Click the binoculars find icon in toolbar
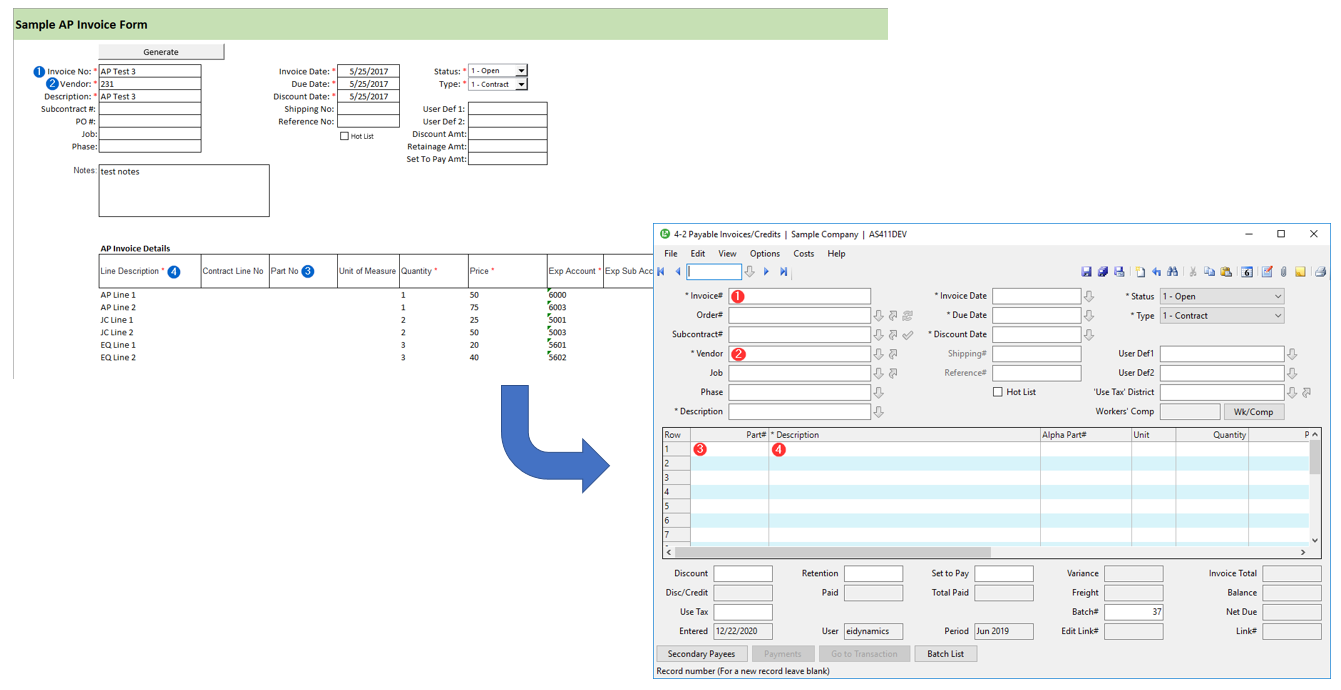This screenshot has width=1341, height=690. (x=1171, y=272)
